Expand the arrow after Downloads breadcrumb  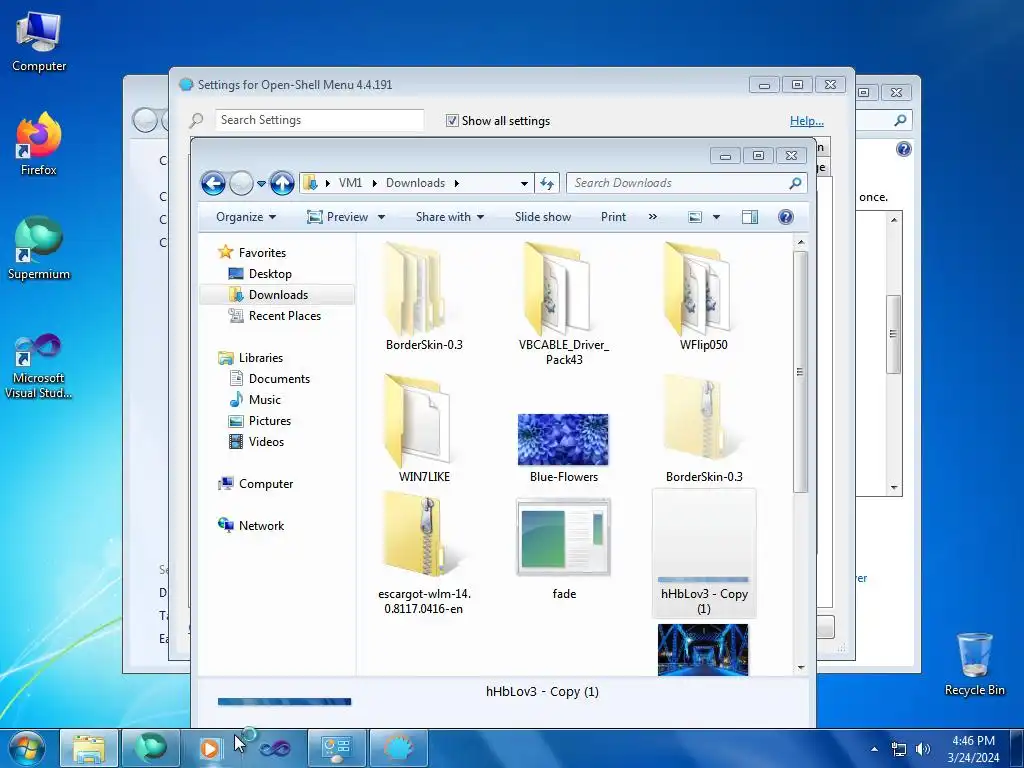click(456, 184)
